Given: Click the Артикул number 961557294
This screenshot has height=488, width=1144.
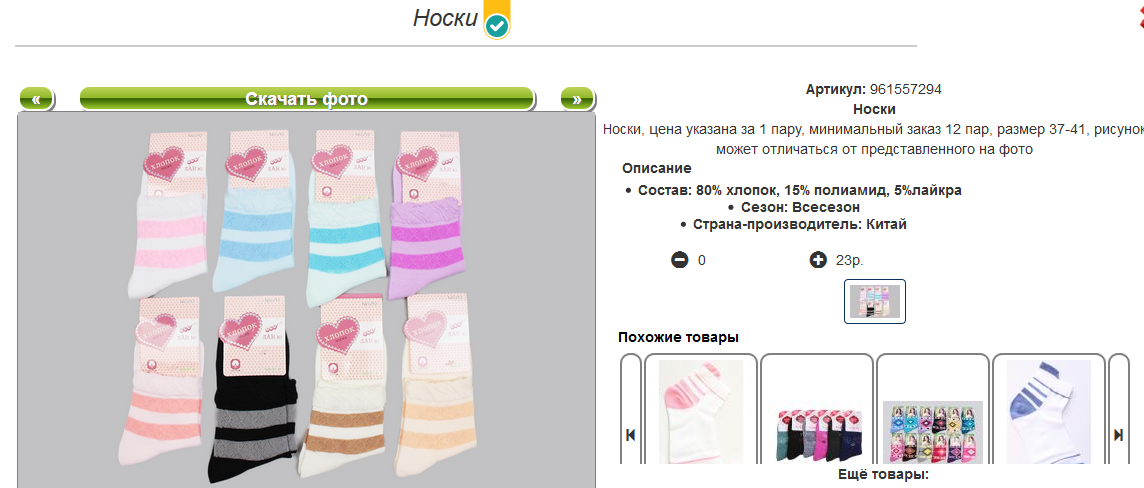Looking at the screenshot, I should (x=905, y=90).
